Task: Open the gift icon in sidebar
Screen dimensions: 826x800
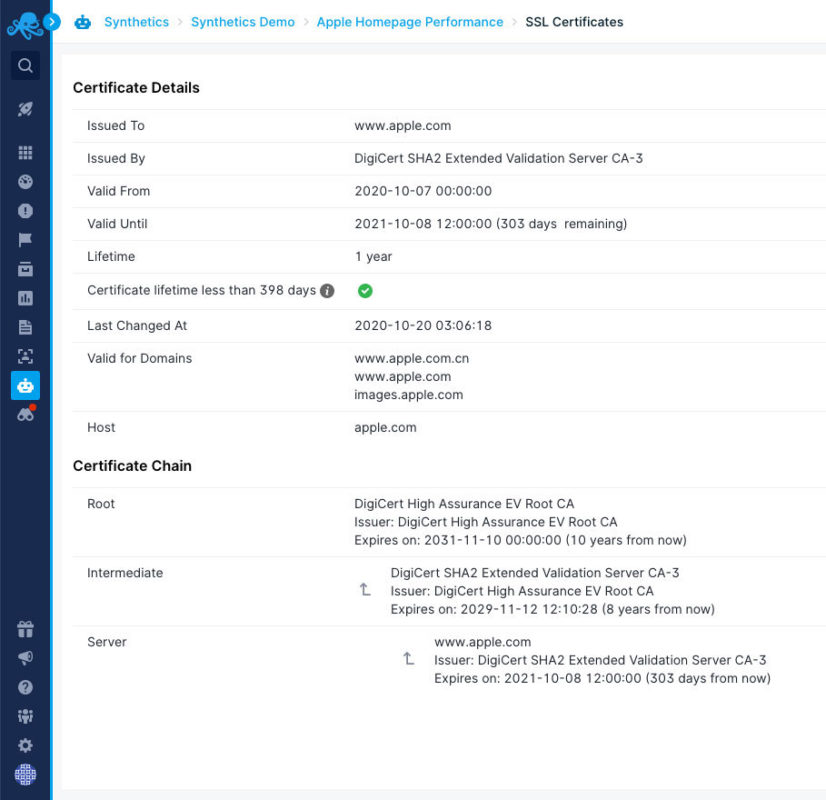Action: coord(25,629)
